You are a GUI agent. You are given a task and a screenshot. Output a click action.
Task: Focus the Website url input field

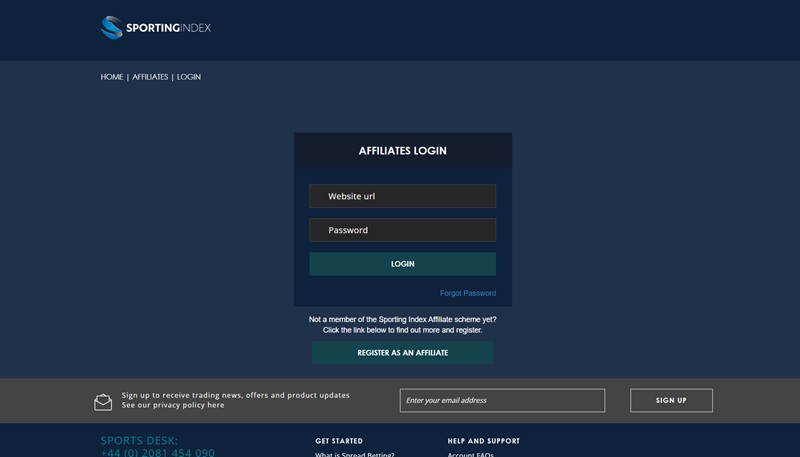click(403, 196)
